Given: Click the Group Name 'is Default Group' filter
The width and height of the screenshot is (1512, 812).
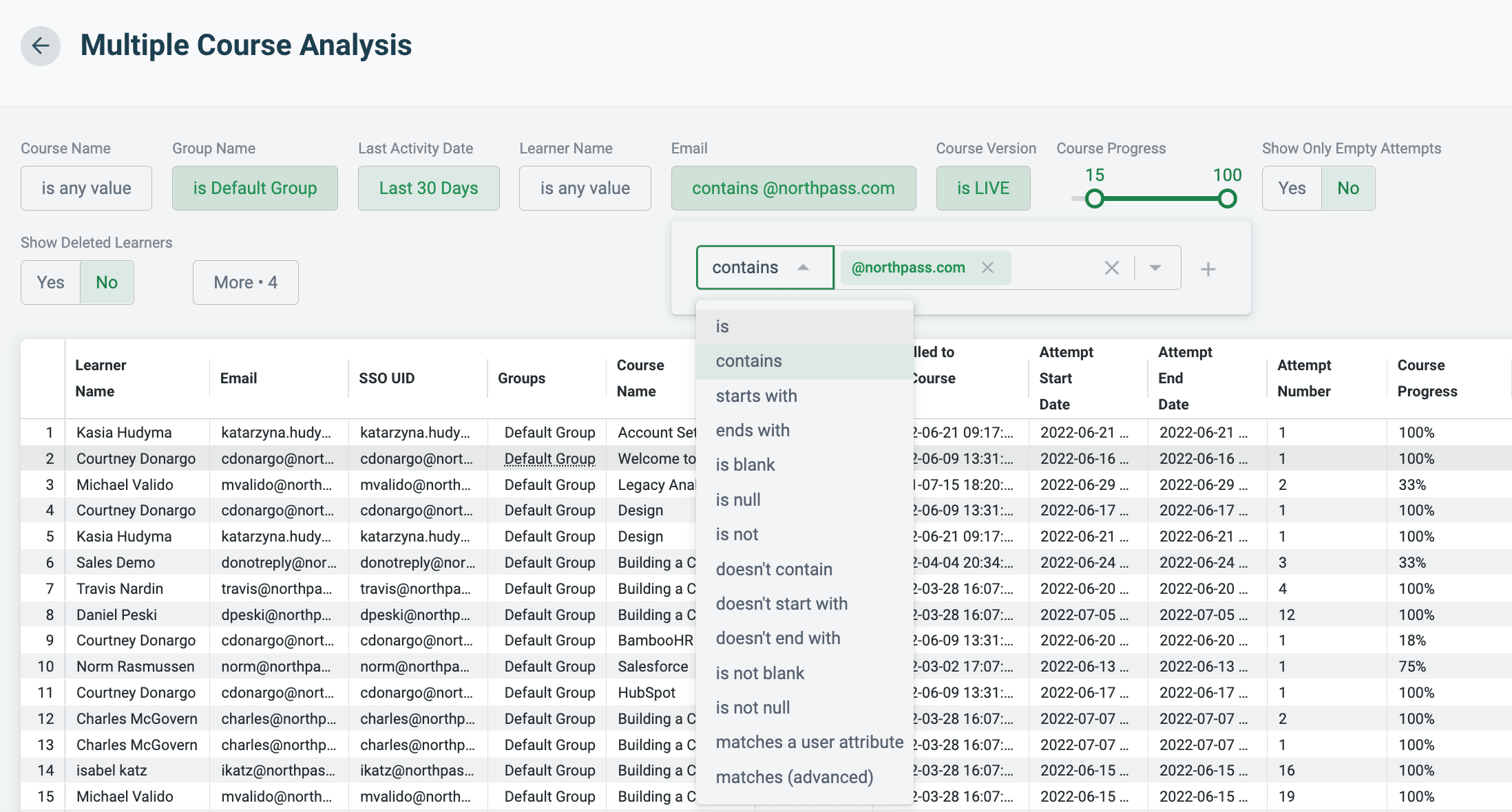Looking at the screenshot, I should tap(255, 188).
